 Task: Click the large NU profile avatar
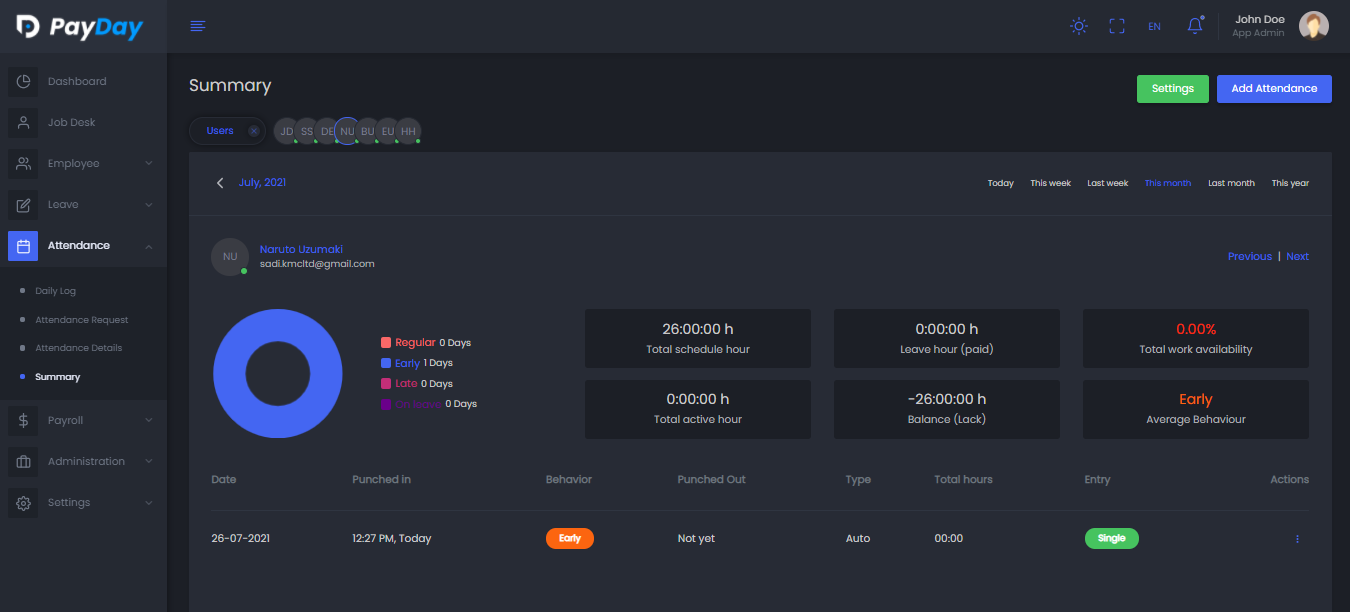click(x=230, y=256)
